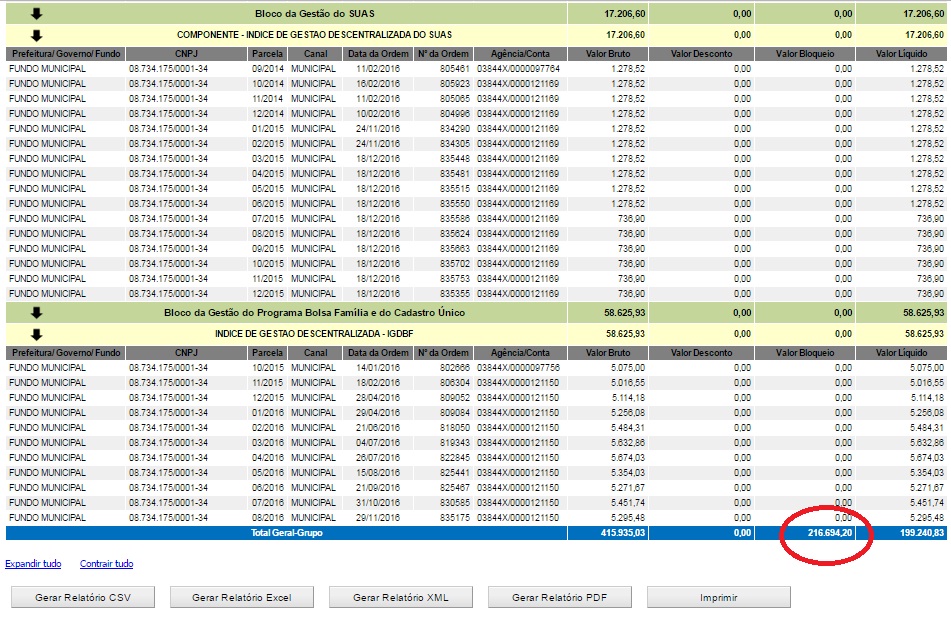This screenshot has height=623, width=951.
Task: Click order number 809084
Action: (x=455, y=413)
